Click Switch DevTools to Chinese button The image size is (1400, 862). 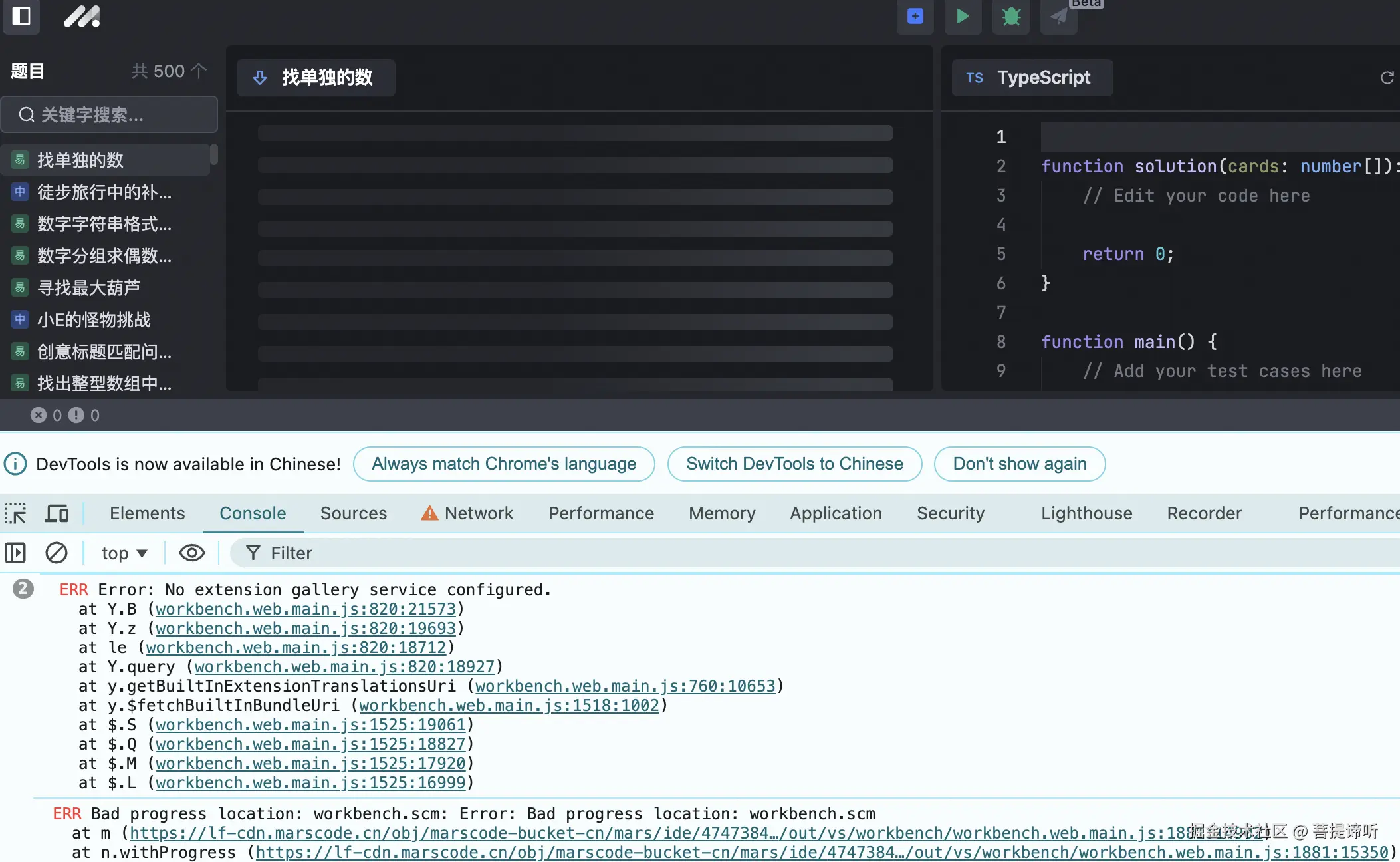point(794,464)
